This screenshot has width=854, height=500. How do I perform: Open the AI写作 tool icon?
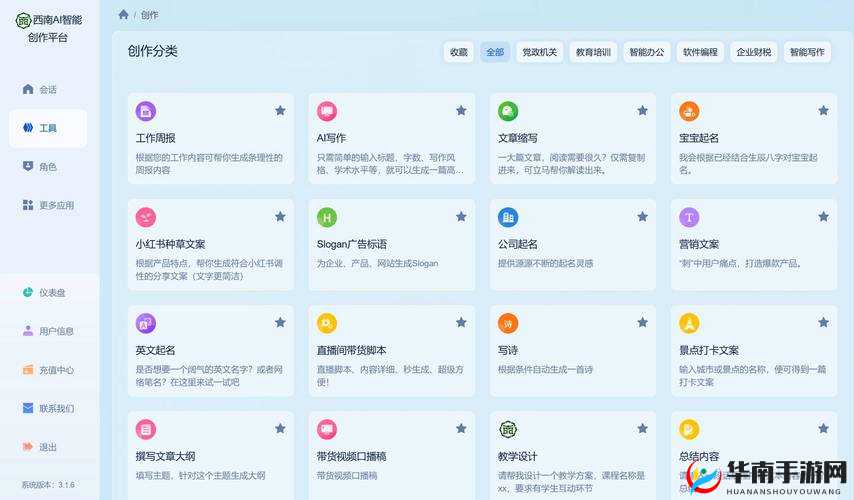(x=327, y=111)
